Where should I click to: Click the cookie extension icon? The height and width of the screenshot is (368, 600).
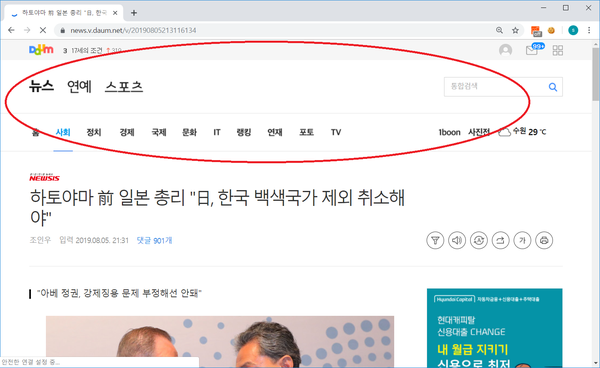(551, 30)
